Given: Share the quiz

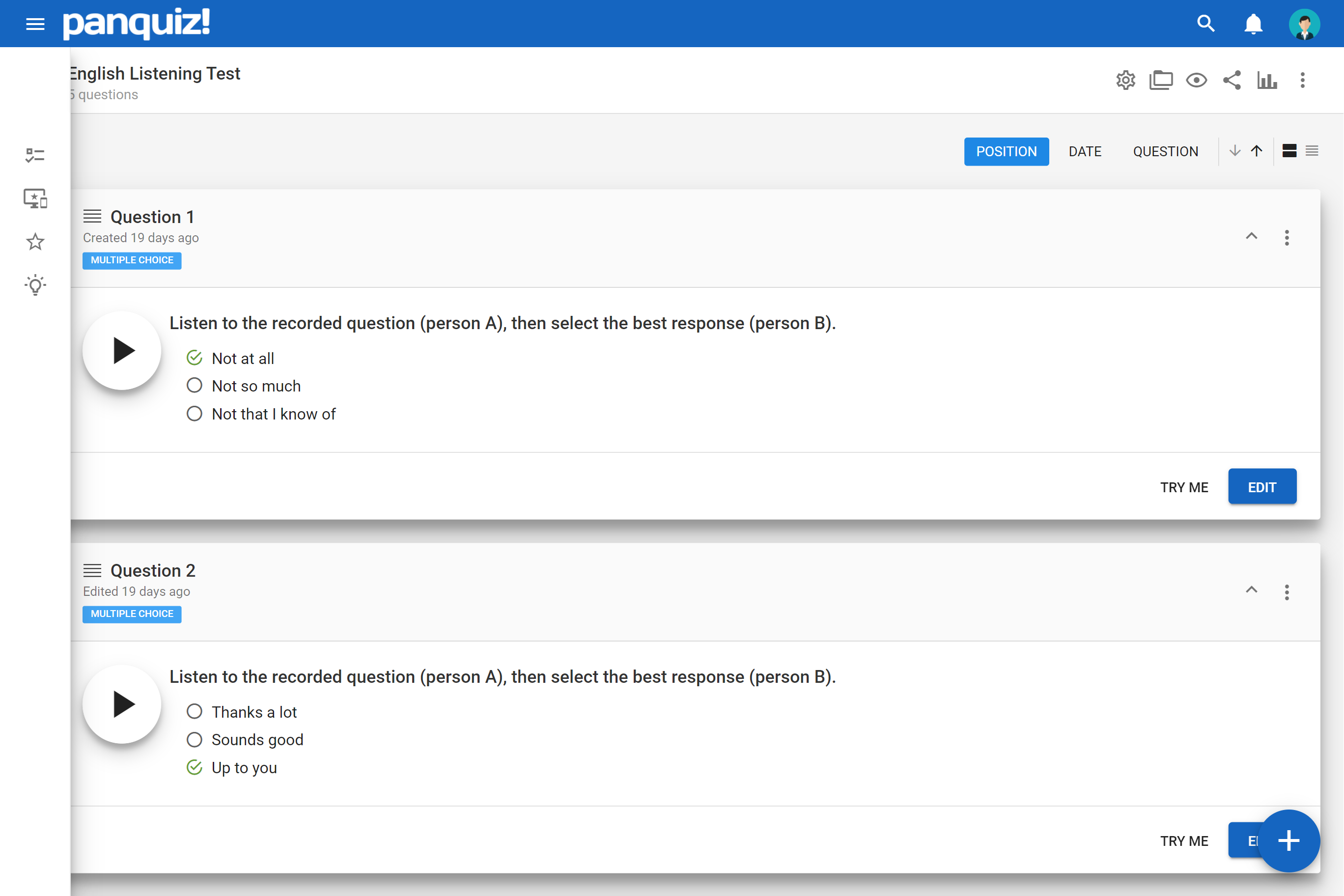Looking at the screenshot, I should coord(1232,80).
